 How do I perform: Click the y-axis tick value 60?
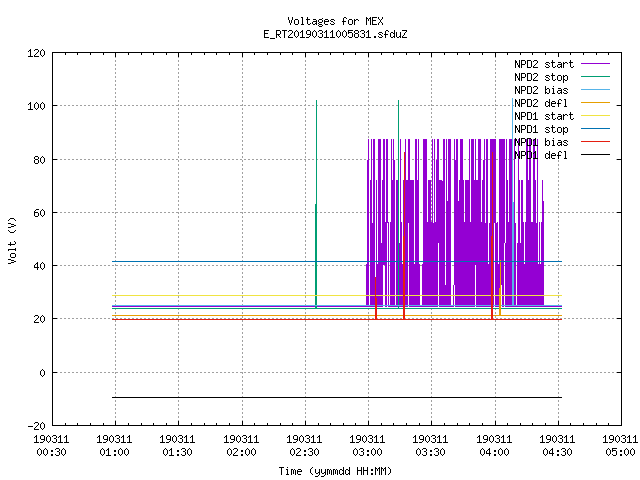(x=39, y=213)
